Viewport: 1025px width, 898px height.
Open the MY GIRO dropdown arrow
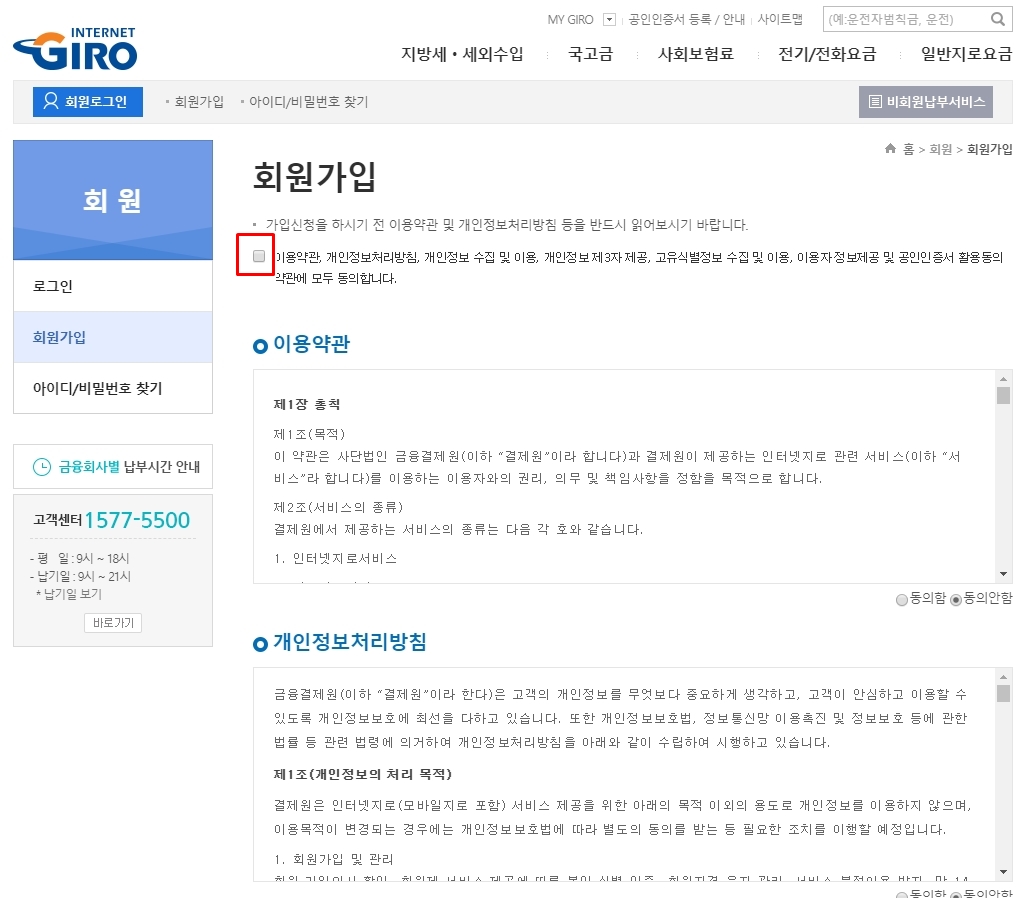click(609, 19)
